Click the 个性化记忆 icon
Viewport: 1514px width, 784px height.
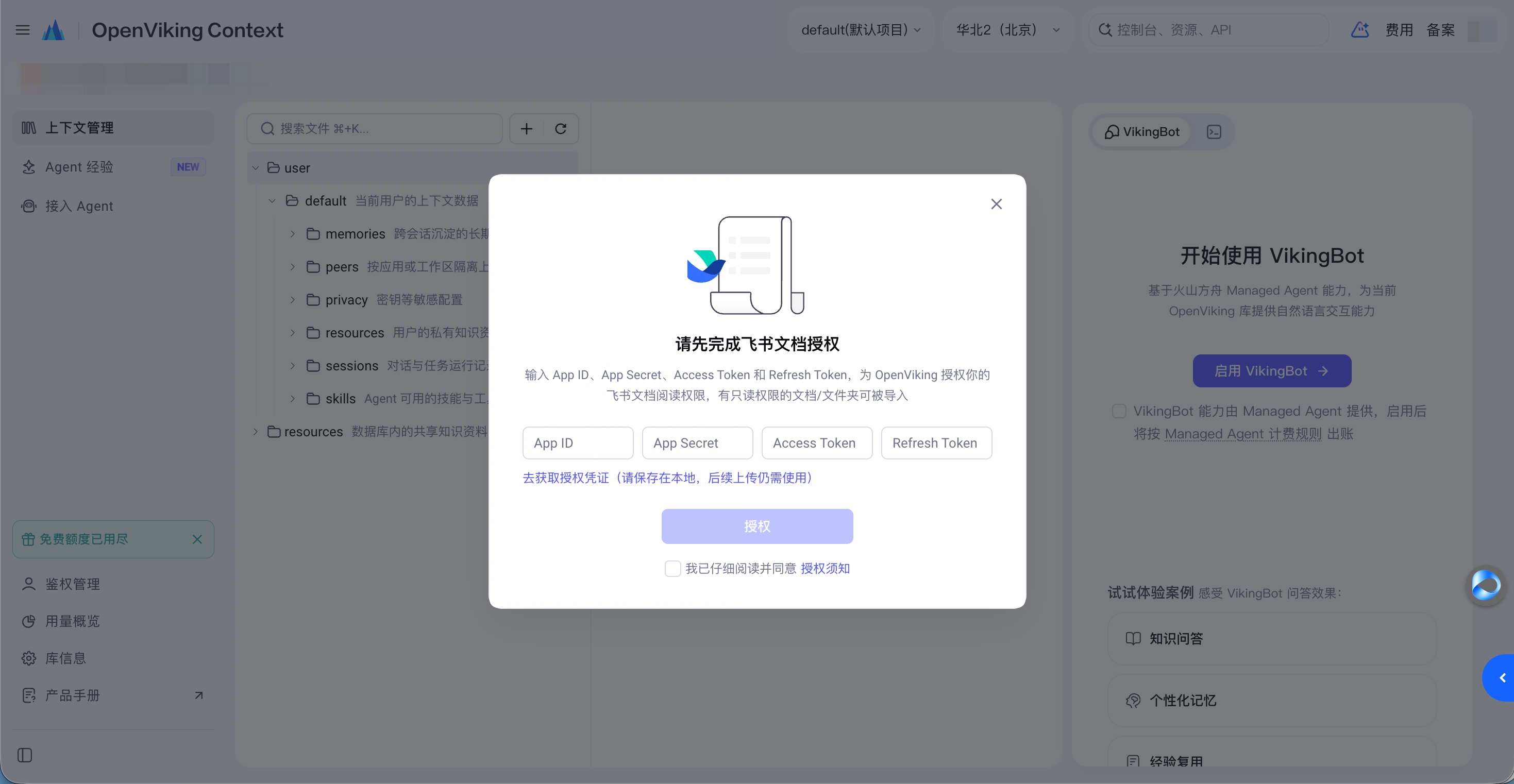1133,701
